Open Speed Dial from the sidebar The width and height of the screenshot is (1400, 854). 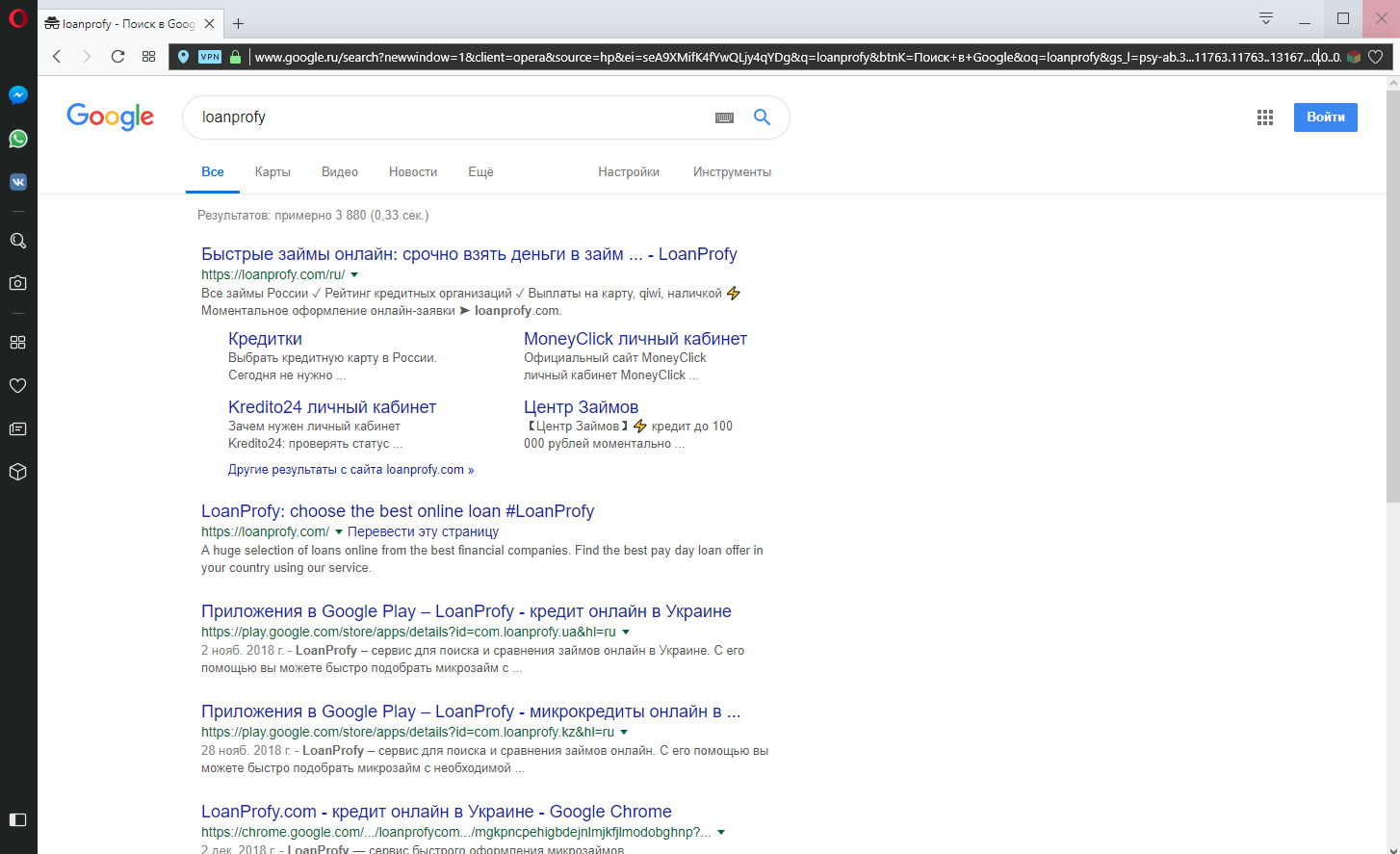pyautogui.click(x=17, y=342)
